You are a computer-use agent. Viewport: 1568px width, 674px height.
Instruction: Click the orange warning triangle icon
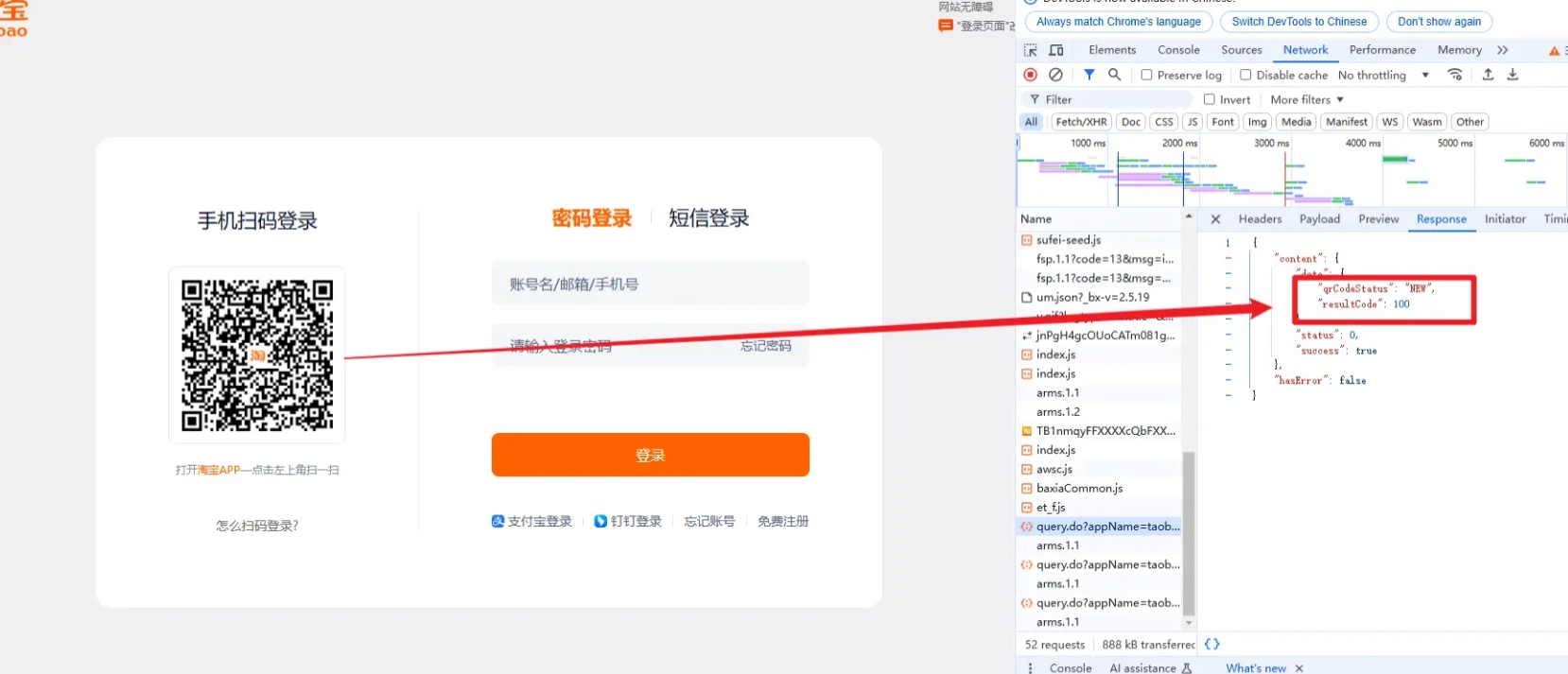[x=1554, y=51]
